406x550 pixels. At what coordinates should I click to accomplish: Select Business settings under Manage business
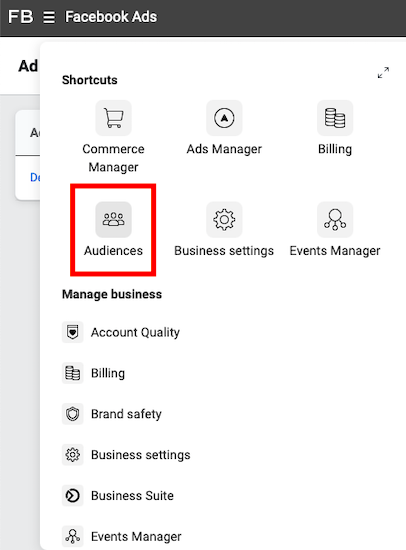coord(141,455)
